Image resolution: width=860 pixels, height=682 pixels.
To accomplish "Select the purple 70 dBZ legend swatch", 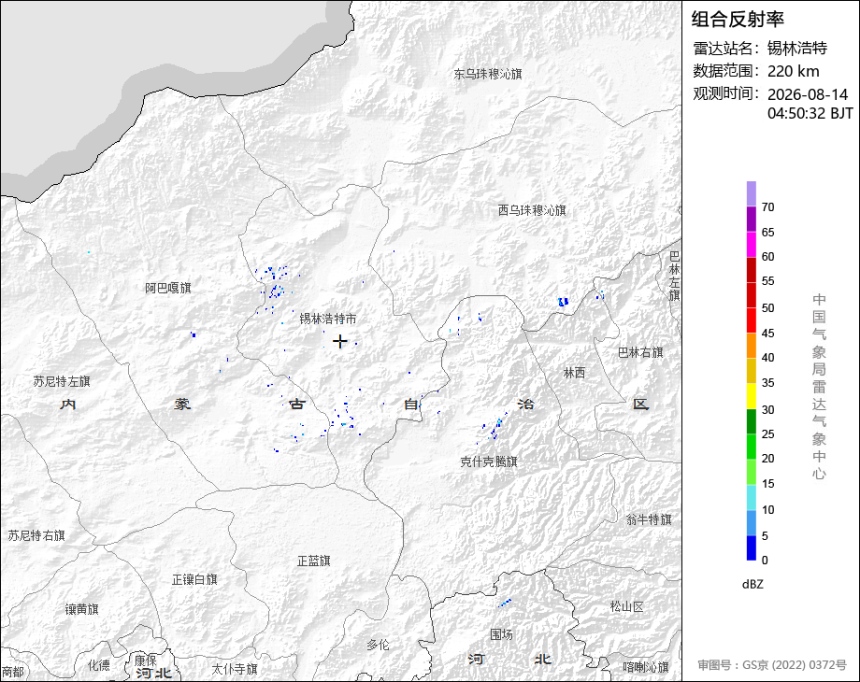I will click(x=751, y=194).
